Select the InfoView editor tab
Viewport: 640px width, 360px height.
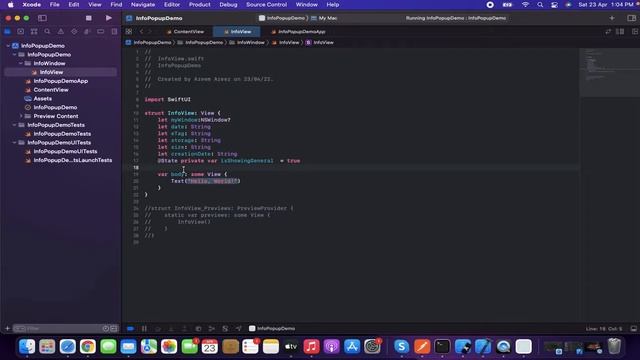[x=237, y=31]
